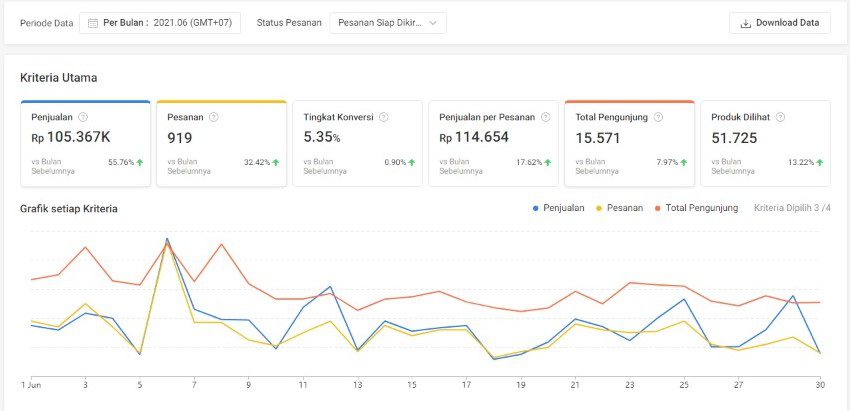Click the blue line peak on June 12
The image size is (850, 411).
click(x=330, y=286)
